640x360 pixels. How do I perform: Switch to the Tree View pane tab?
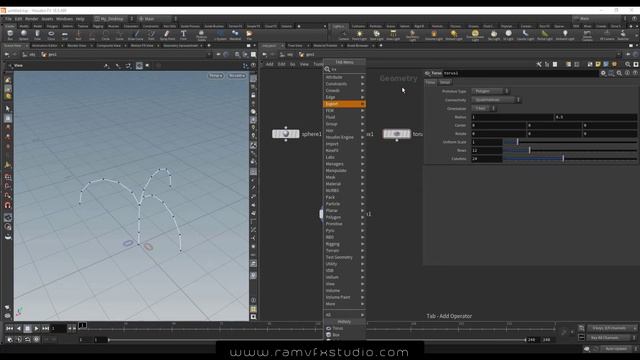295,46
